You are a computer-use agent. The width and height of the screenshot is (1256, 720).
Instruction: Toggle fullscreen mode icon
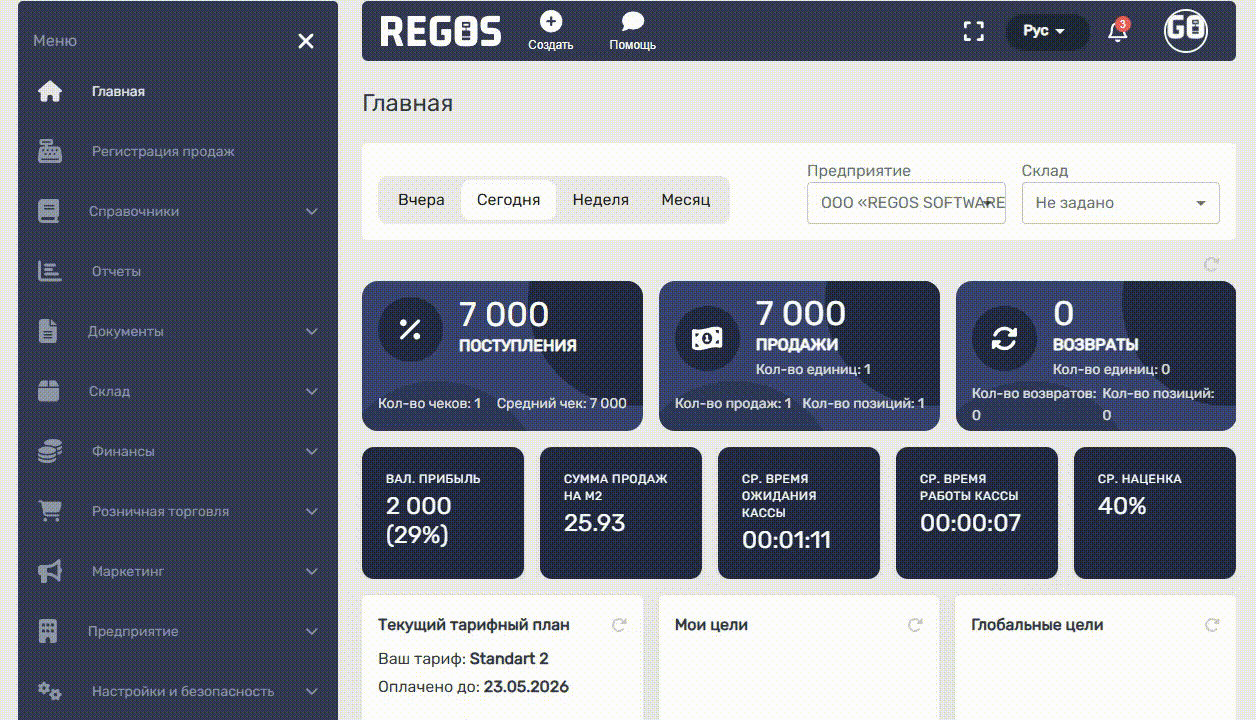(973, 32)
